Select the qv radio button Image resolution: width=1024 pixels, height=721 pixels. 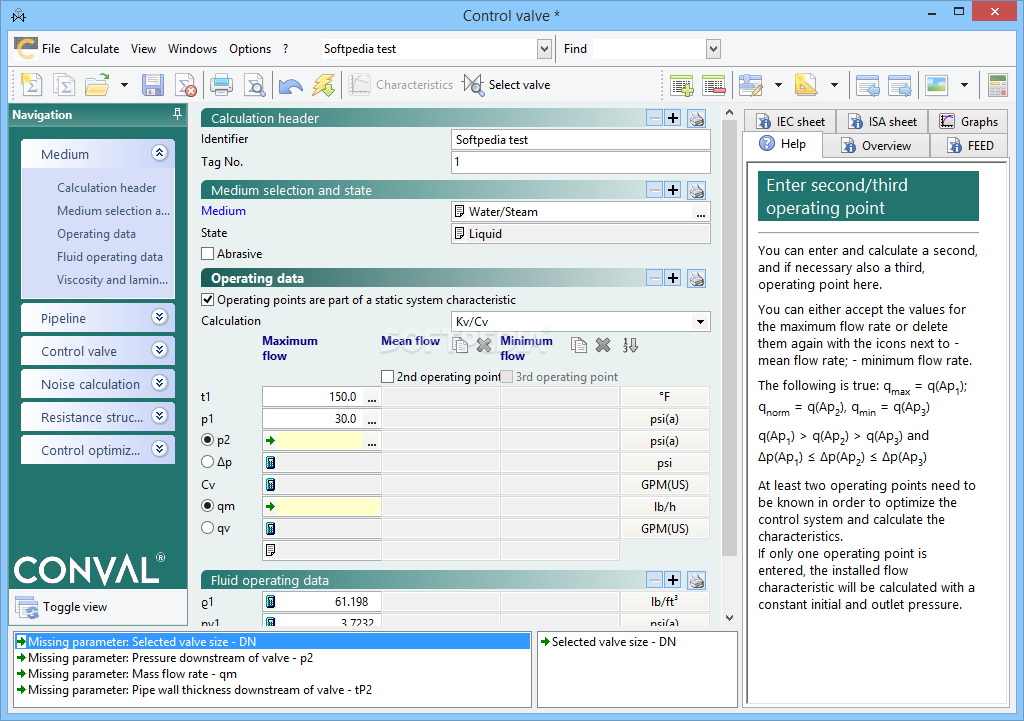coord(208,528)
